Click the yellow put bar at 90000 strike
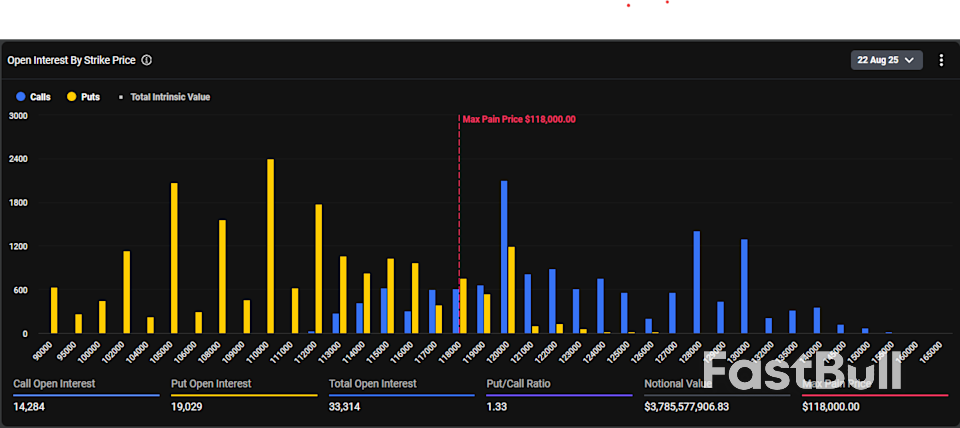The width and height of the screenshot is (960, 428). (54, 310)
